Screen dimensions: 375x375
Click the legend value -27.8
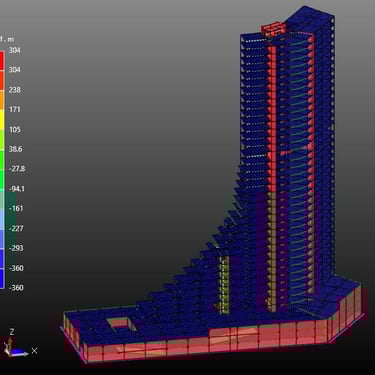[x=17, y=169]
